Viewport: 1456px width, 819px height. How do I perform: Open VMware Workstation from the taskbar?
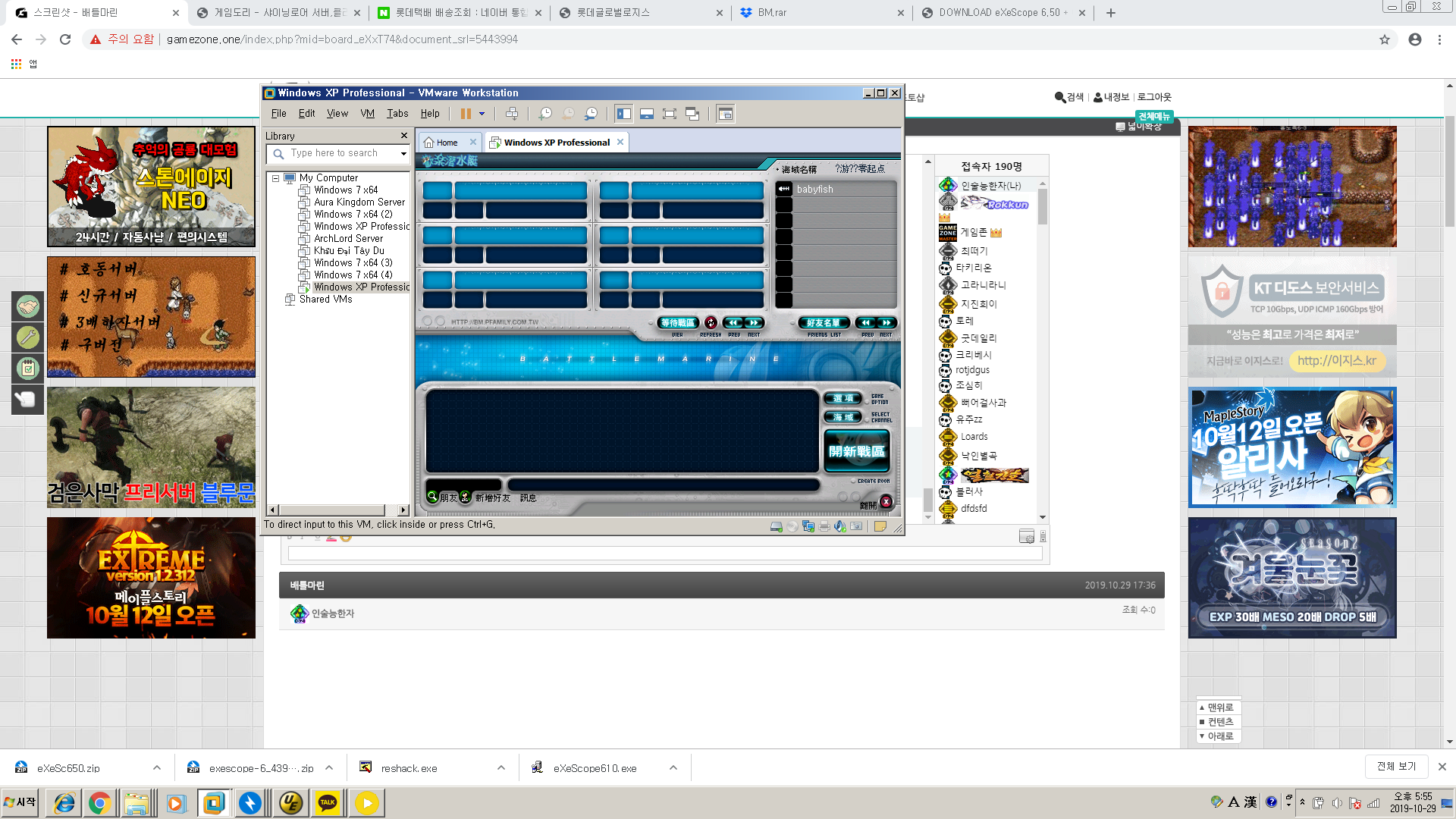pyautogui.click(x=214, y=802)
